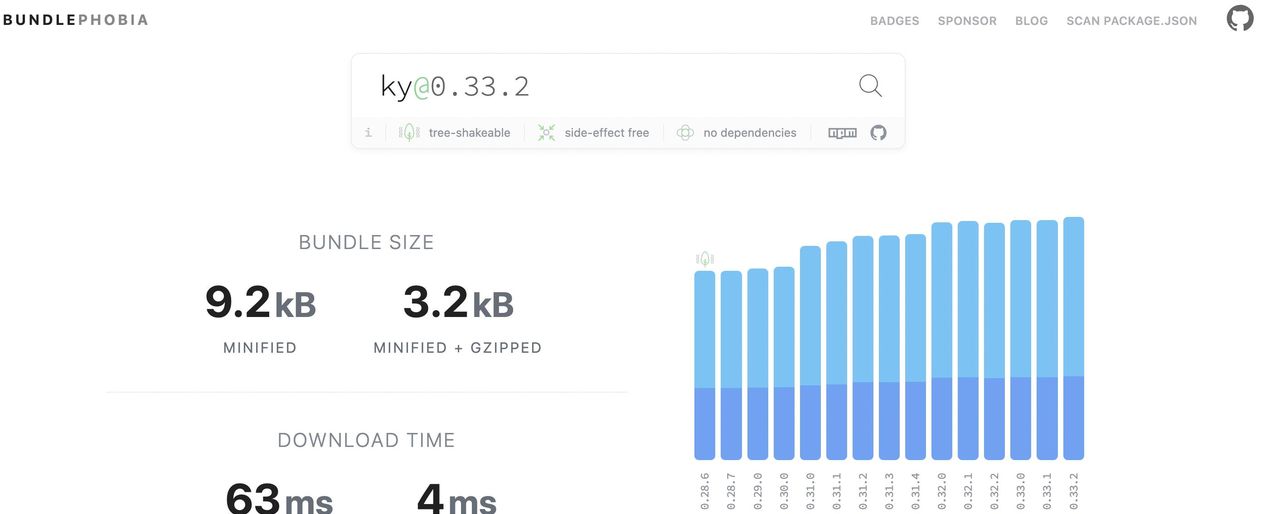
Task: Open the Blog link
Action: tap(1031, 21)
